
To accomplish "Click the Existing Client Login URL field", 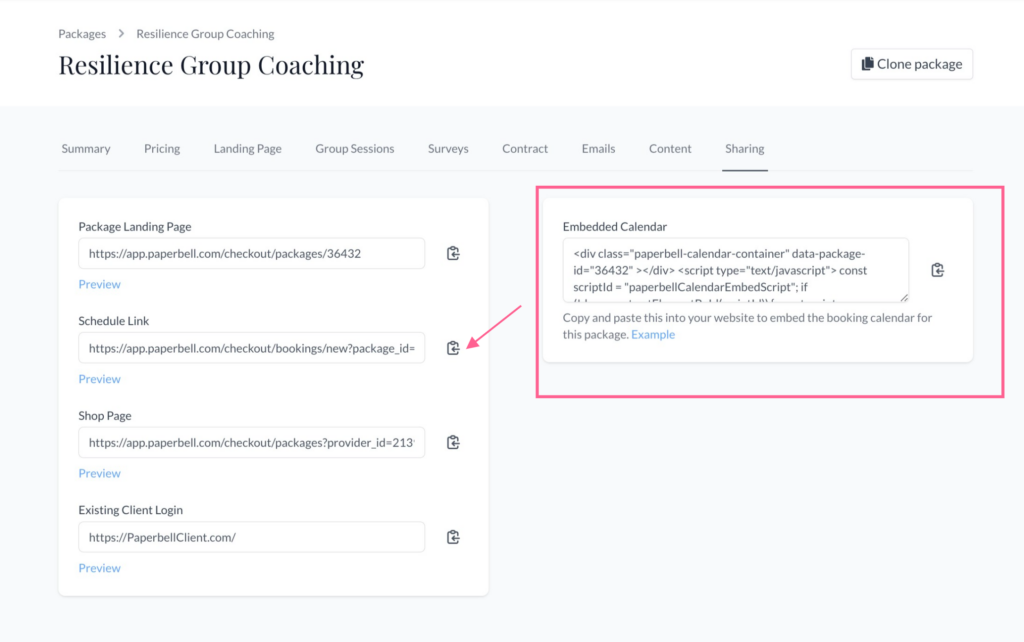I will coord(251,537).
